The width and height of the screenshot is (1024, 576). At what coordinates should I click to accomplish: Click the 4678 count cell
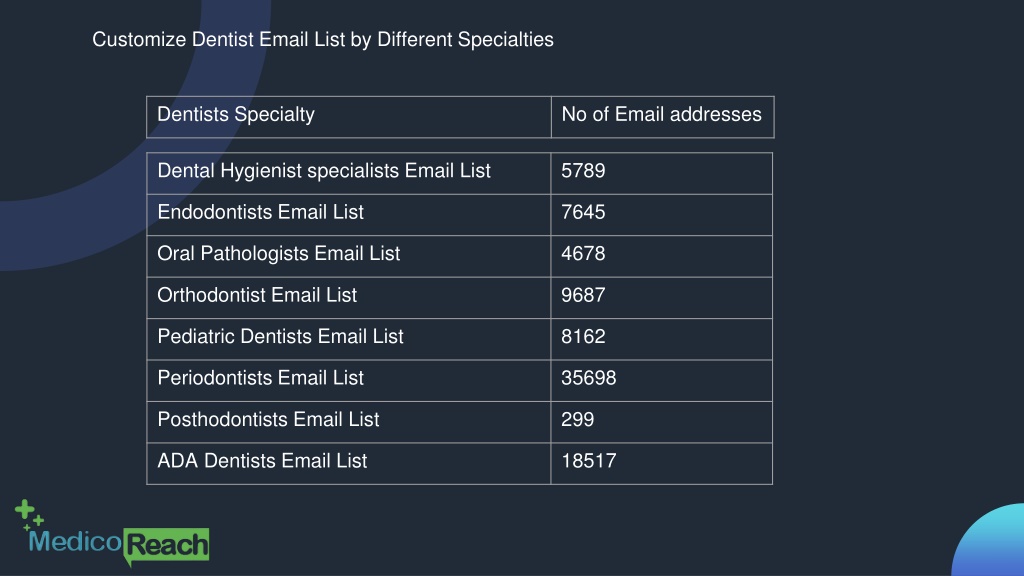click(x=662, y=256)
